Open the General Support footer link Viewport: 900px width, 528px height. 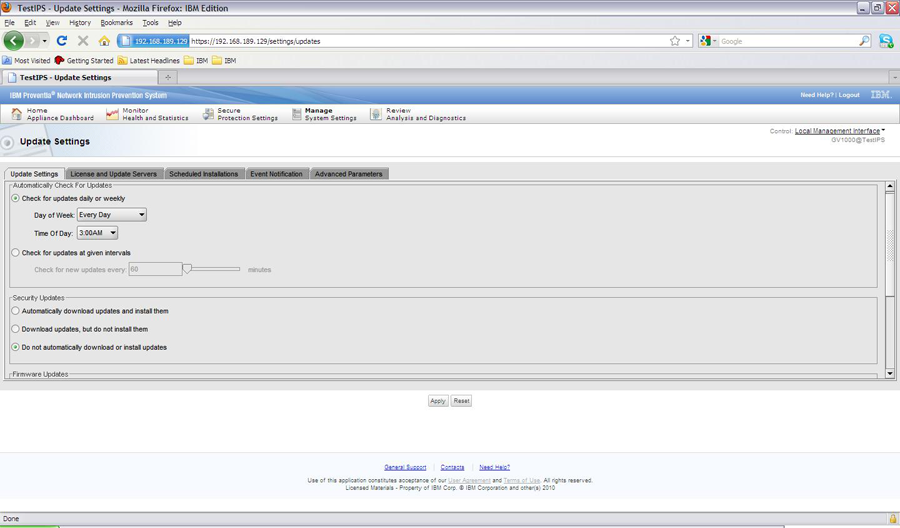point(405,467)
